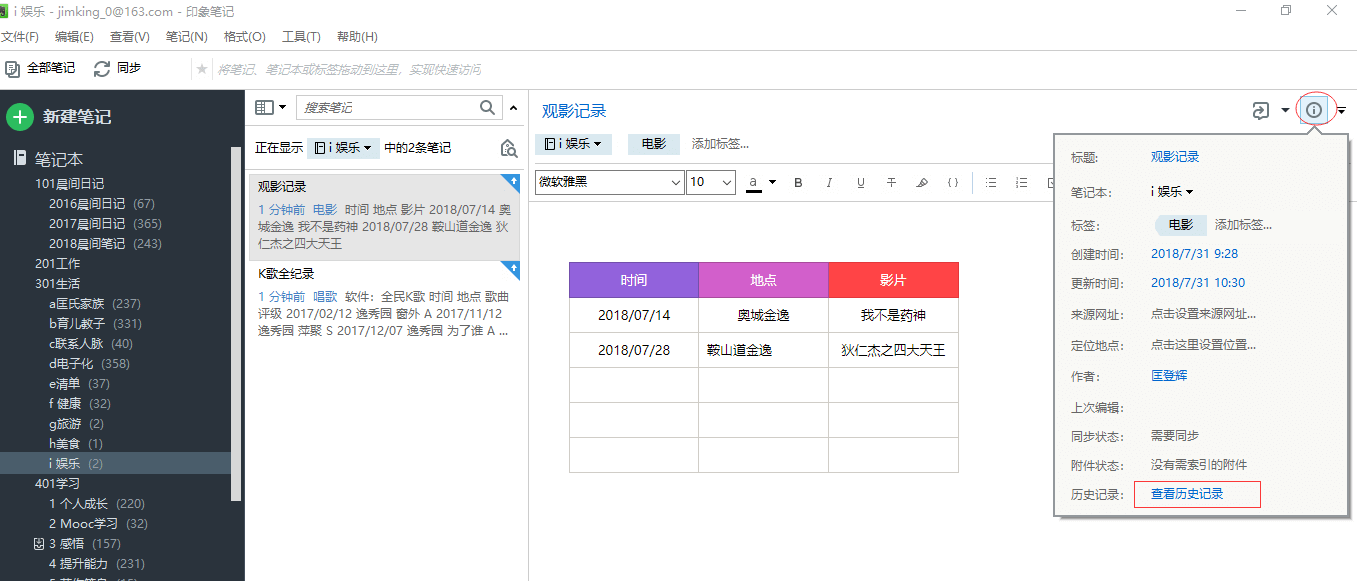
Task: Click the 同步 sync icon
Action: click(101, 68)
